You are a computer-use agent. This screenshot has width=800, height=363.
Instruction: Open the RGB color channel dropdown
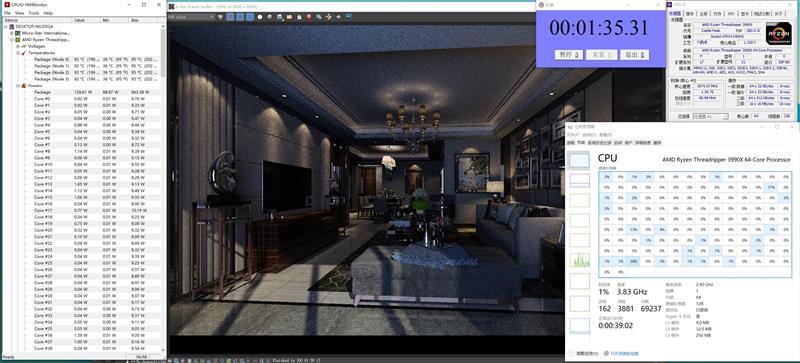point(191,17)
